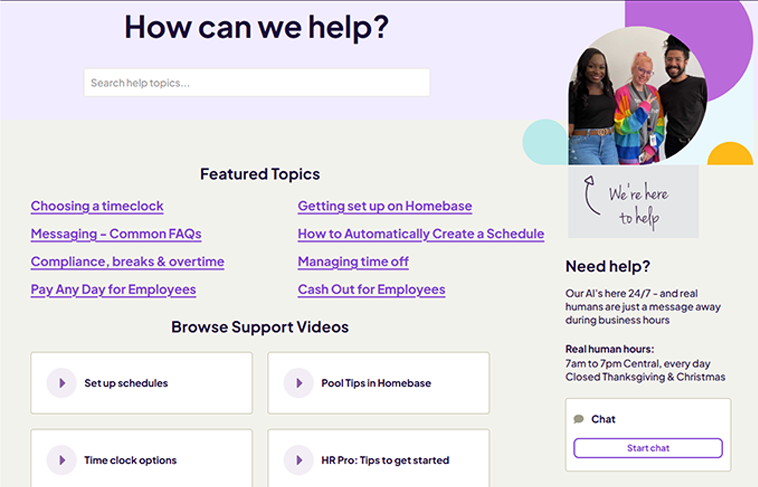
Task: Play the Time clock options video icon
Action: (x=61, y=460)
